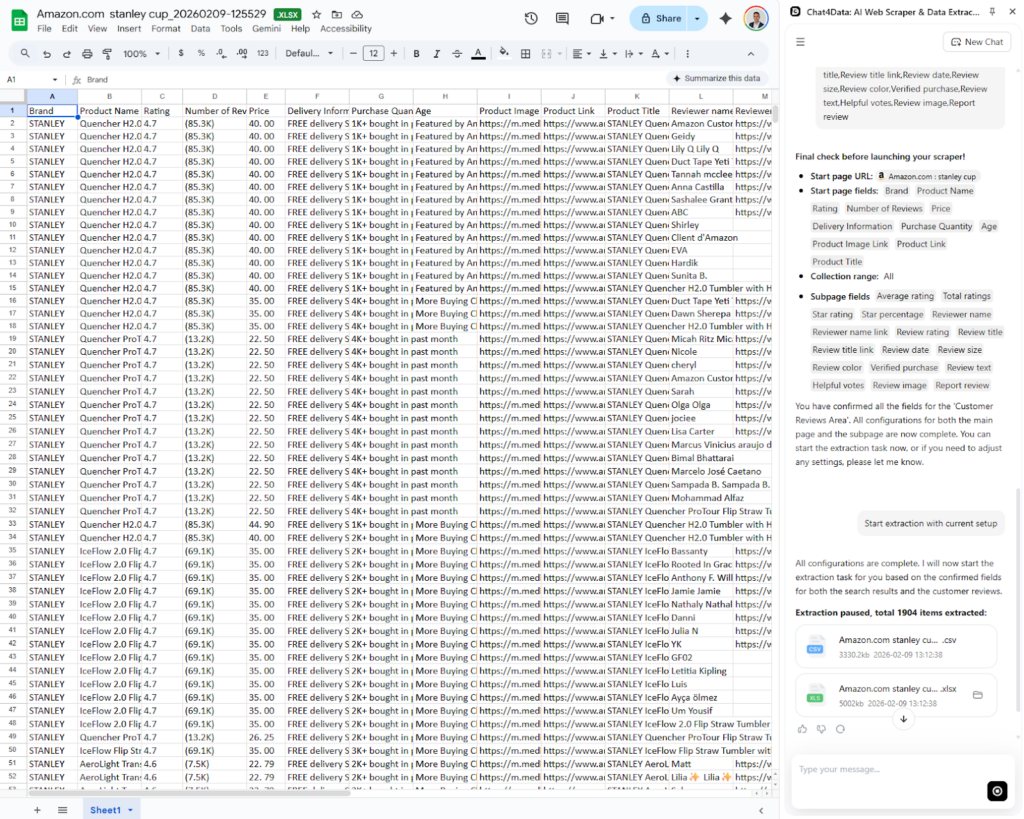The height and width of the screenshot is (819, 1024).
Task: Toggle bold formatting for cell A1
Action: click(x=417, y=53)
